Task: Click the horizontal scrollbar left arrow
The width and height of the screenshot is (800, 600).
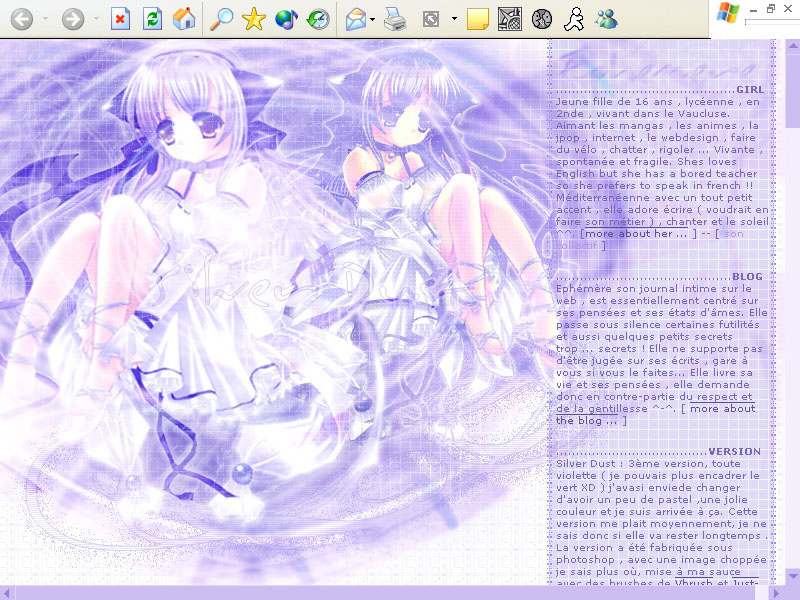Action: tap(7, 593)
